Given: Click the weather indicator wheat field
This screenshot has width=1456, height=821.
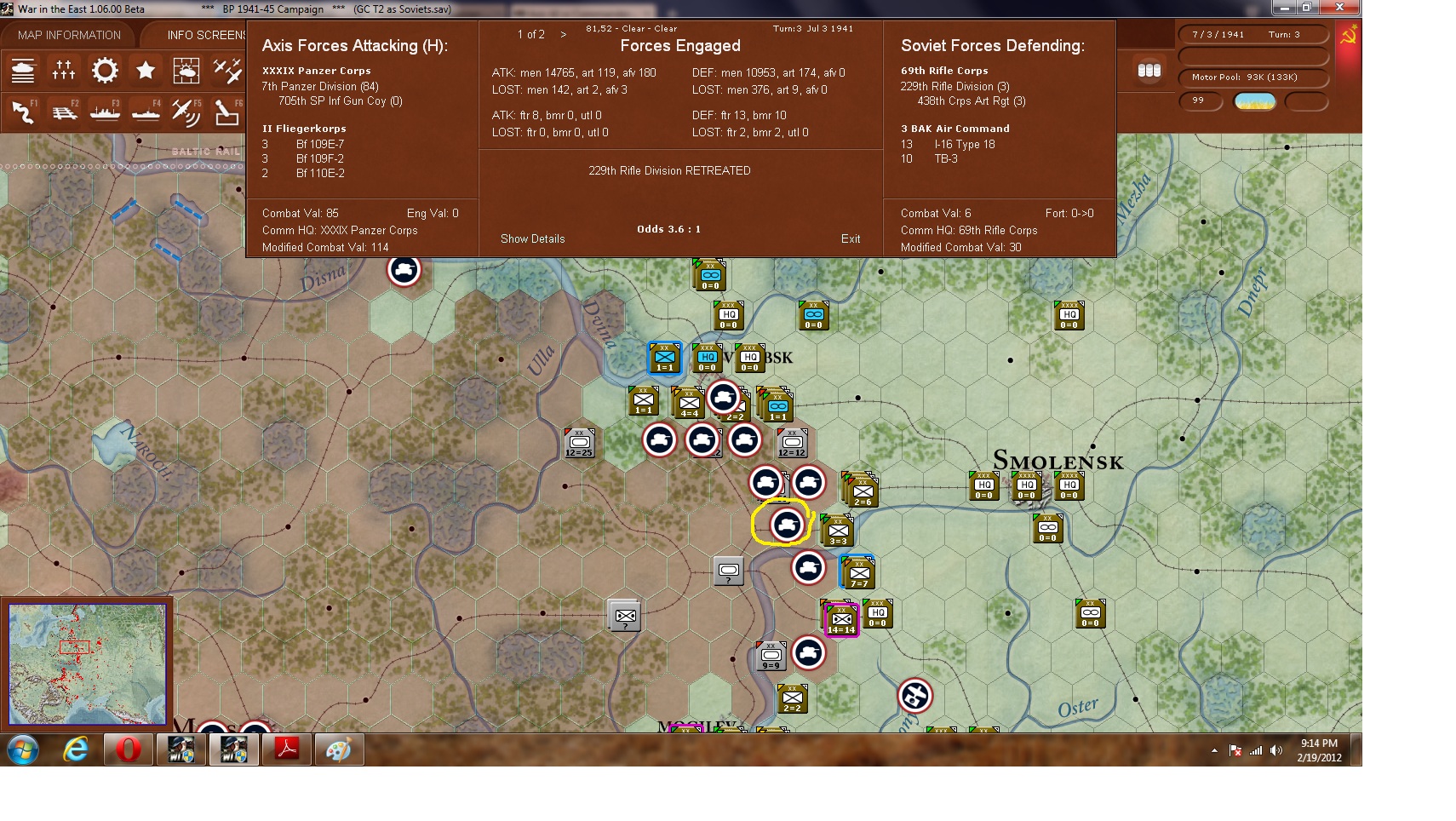Looking at the screenshot, I should 1255,101.
